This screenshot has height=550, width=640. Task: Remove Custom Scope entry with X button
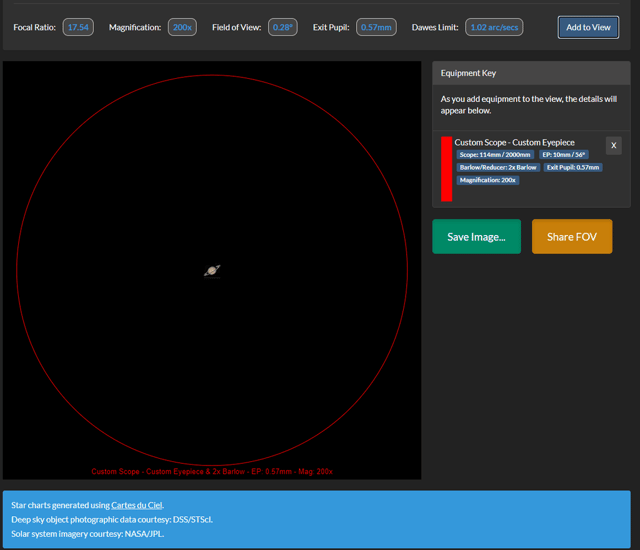(613, 146)
